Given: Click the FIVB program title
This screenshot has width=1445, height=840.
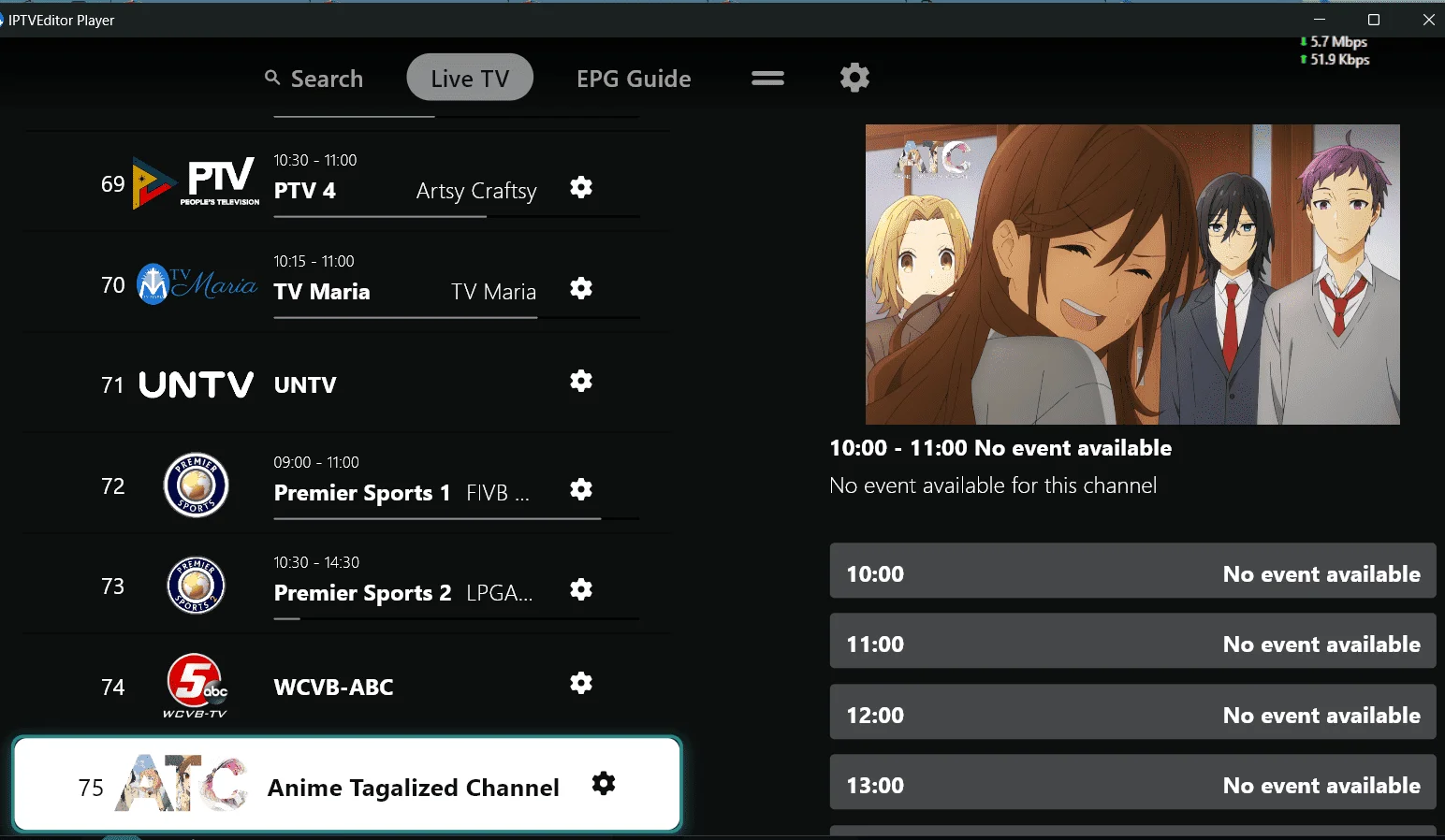Looking at the screenshot, I should [x=498, y=493].
